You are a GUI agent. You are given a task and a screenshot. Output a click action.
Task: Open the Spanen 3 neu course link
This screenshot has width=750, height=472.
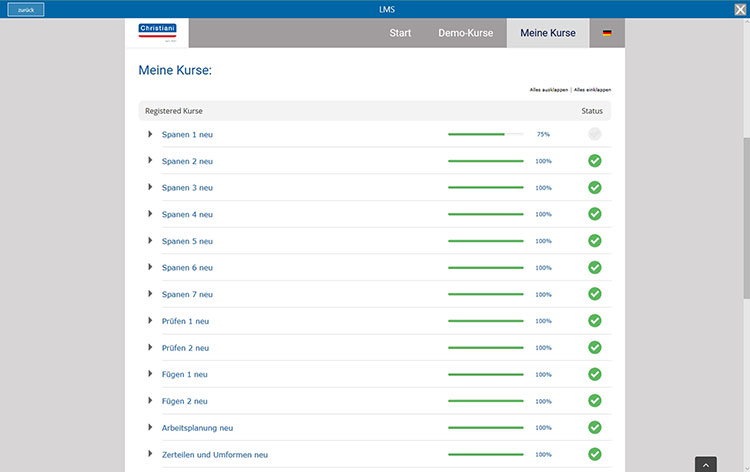187,188
